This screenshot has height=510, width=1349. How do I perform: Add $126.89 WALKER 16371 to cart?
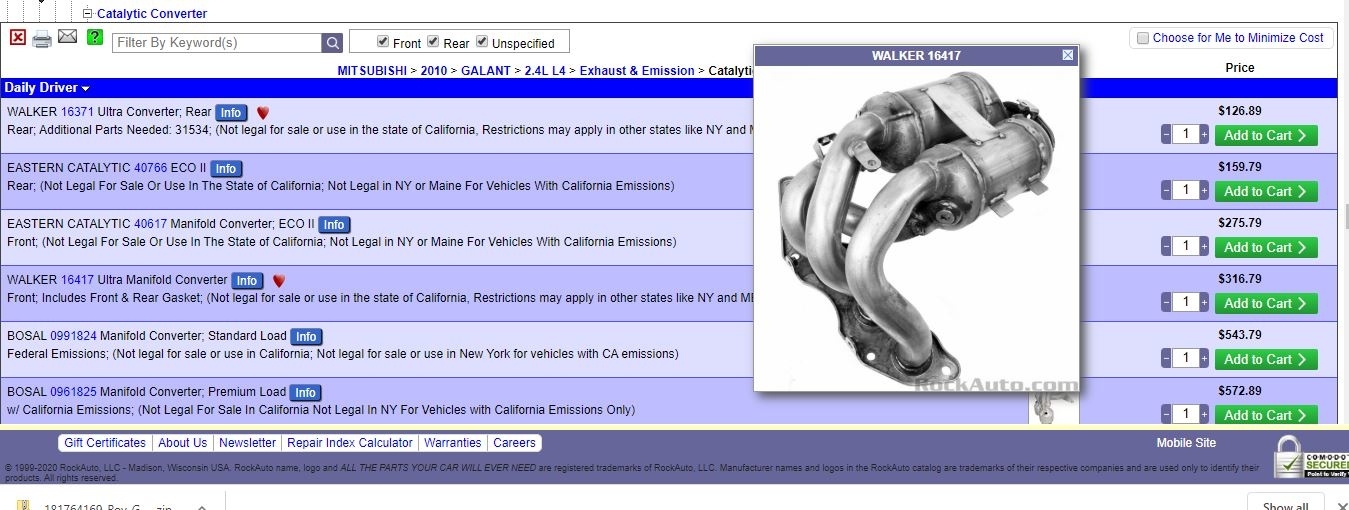1266,135
